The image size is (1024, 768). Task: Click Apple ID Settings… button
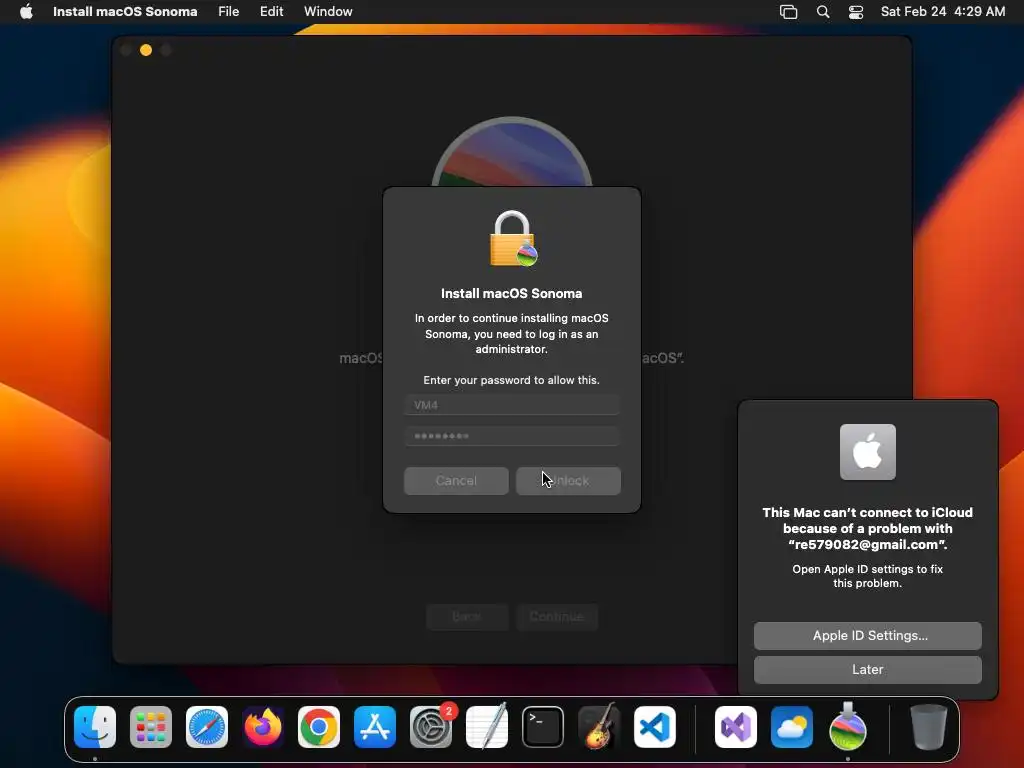click(867, 635)
